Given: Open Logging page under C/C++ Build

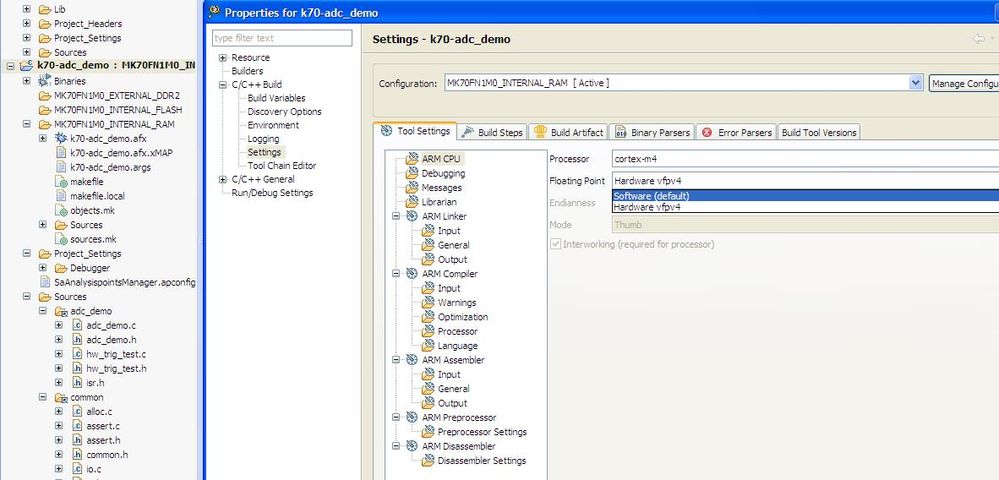Looking at the screenshot, I should (x=263, y=138).
